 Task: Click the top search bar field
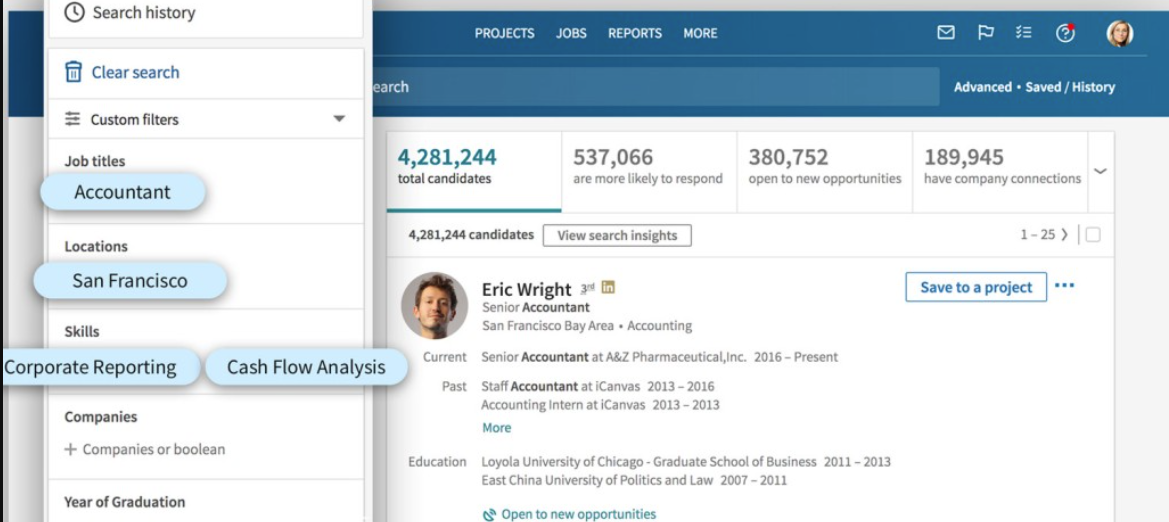[654, 87]
